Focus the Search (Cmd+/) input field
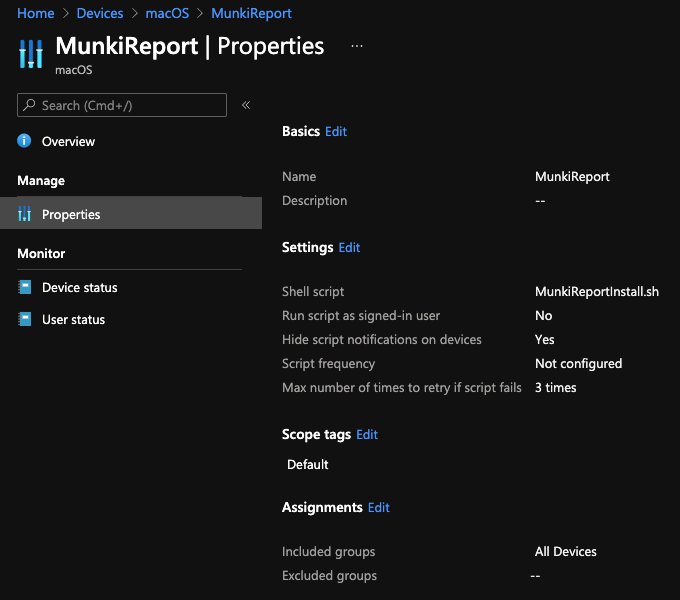The width and height of the screenshot is (680, 600). click(x=130, y=105)
